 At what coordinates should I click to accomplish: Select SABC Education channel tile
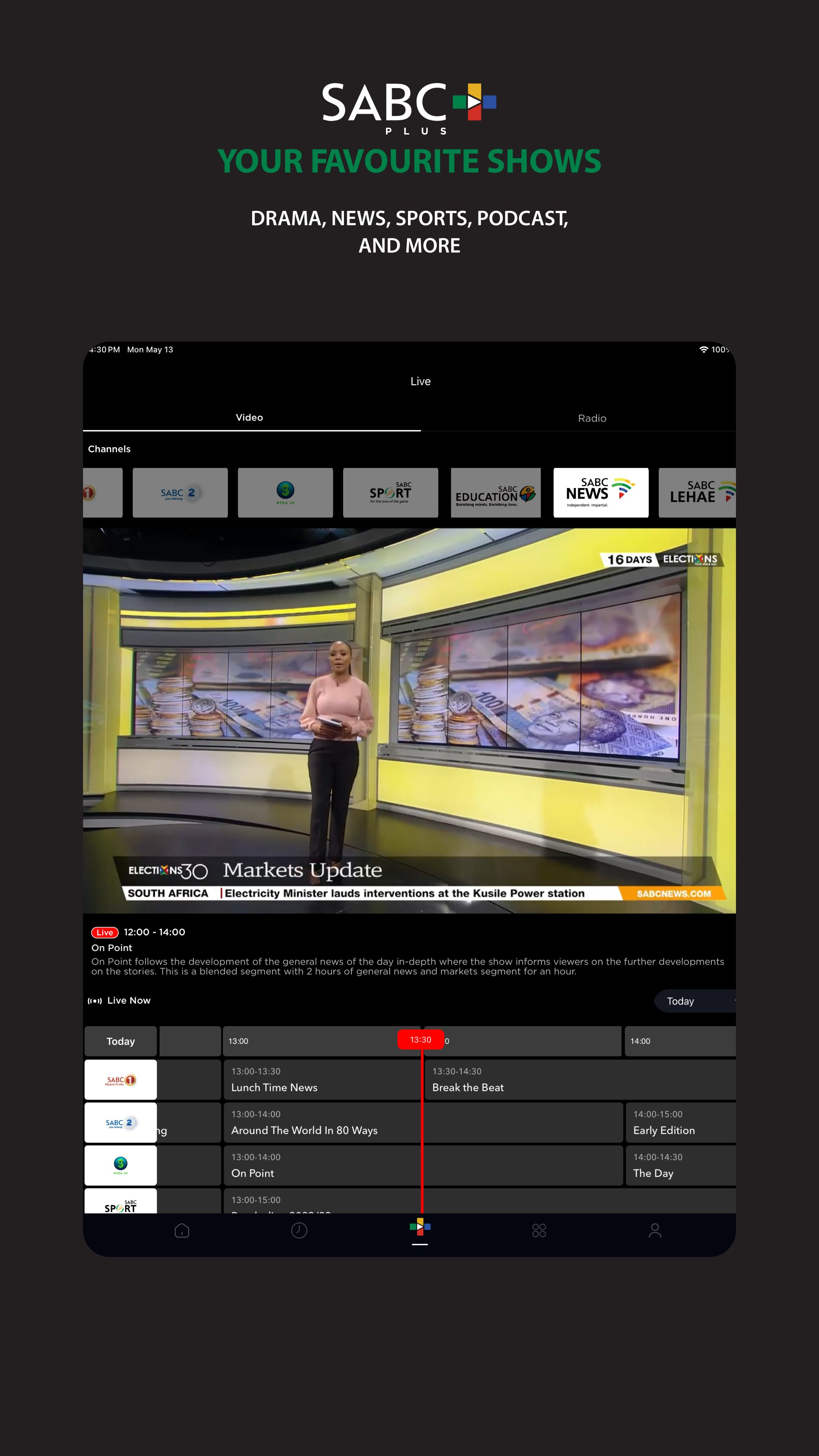pos(496,493)
